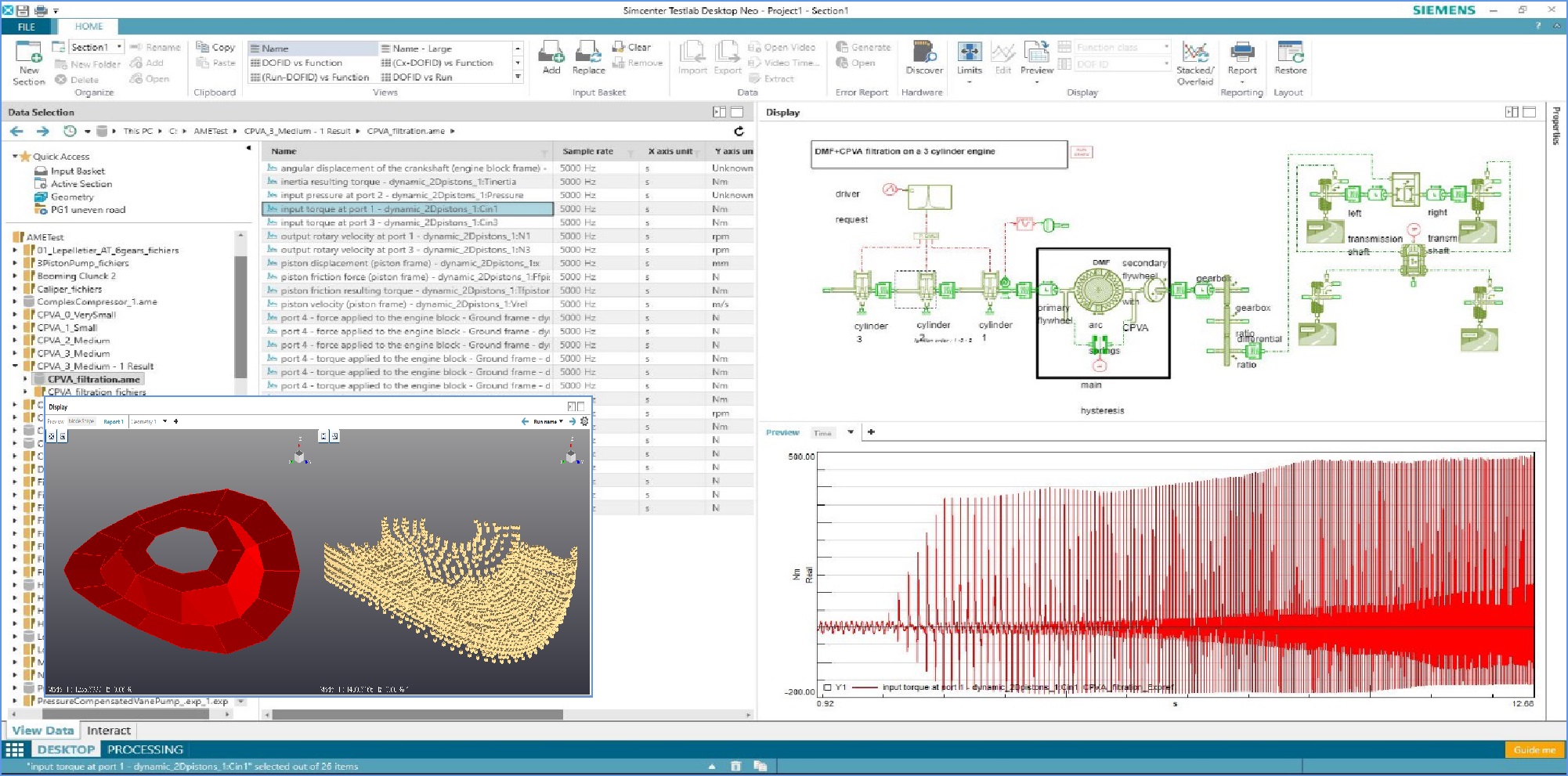Expand the CPVA_2_Medium tree folder
This screenshot has width=1568, height=776.
(x=15, y=341)
